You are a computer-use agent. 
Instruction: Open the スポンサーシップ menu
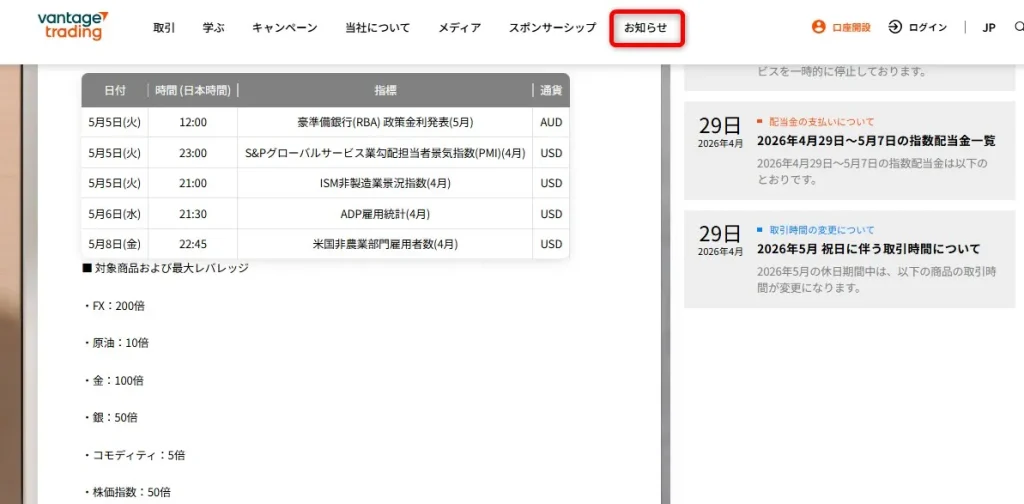pyautogui.click(x=552, y=27)
